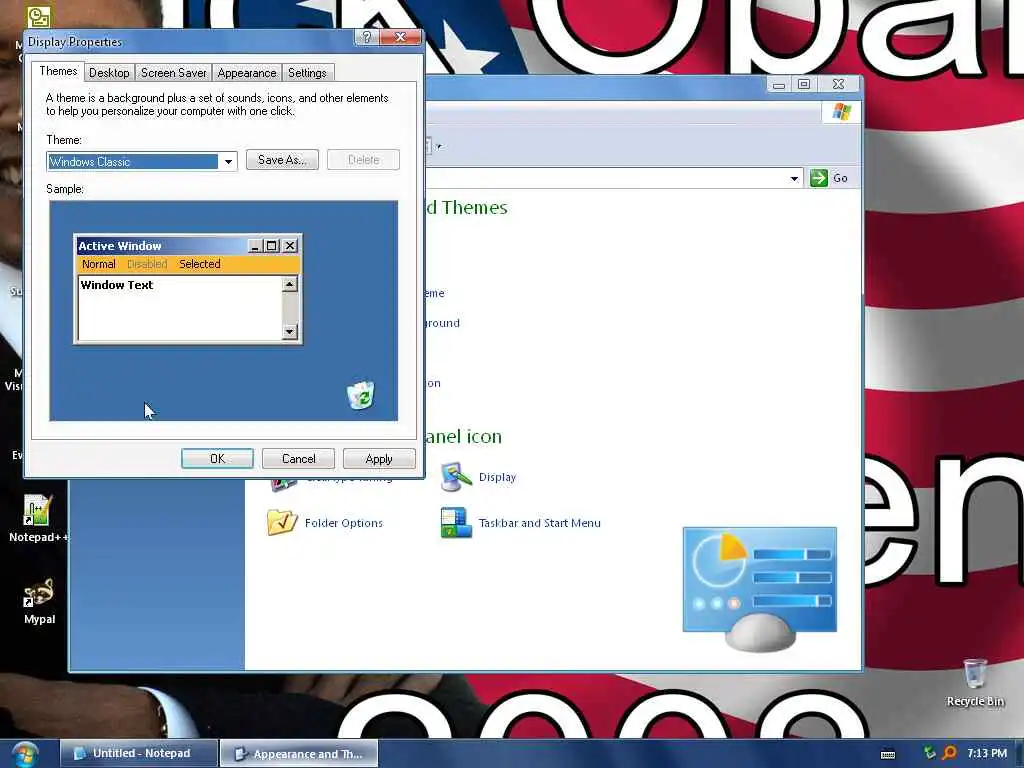1024x768 pixels.
Task: Switch to the Untitled - Notepad taskbar button
Action: pos(138,753)
